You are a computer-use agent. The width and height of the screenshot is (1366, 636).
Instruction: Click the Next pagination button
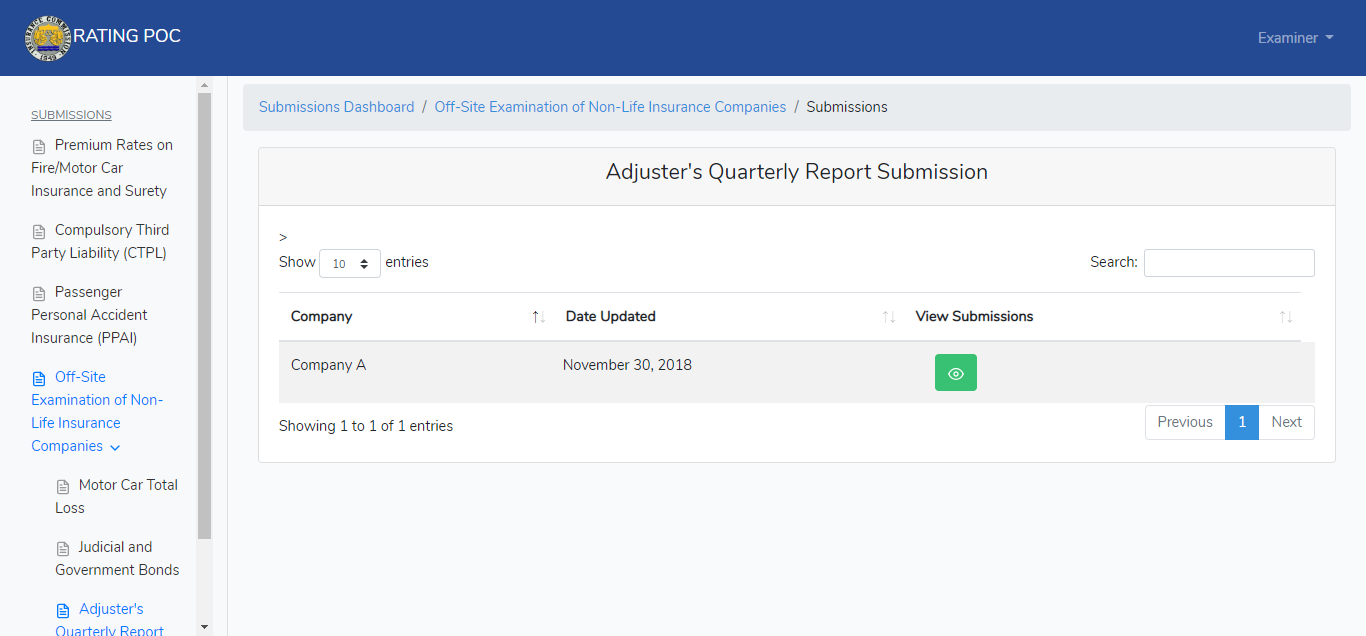(x=1286, y=422)
